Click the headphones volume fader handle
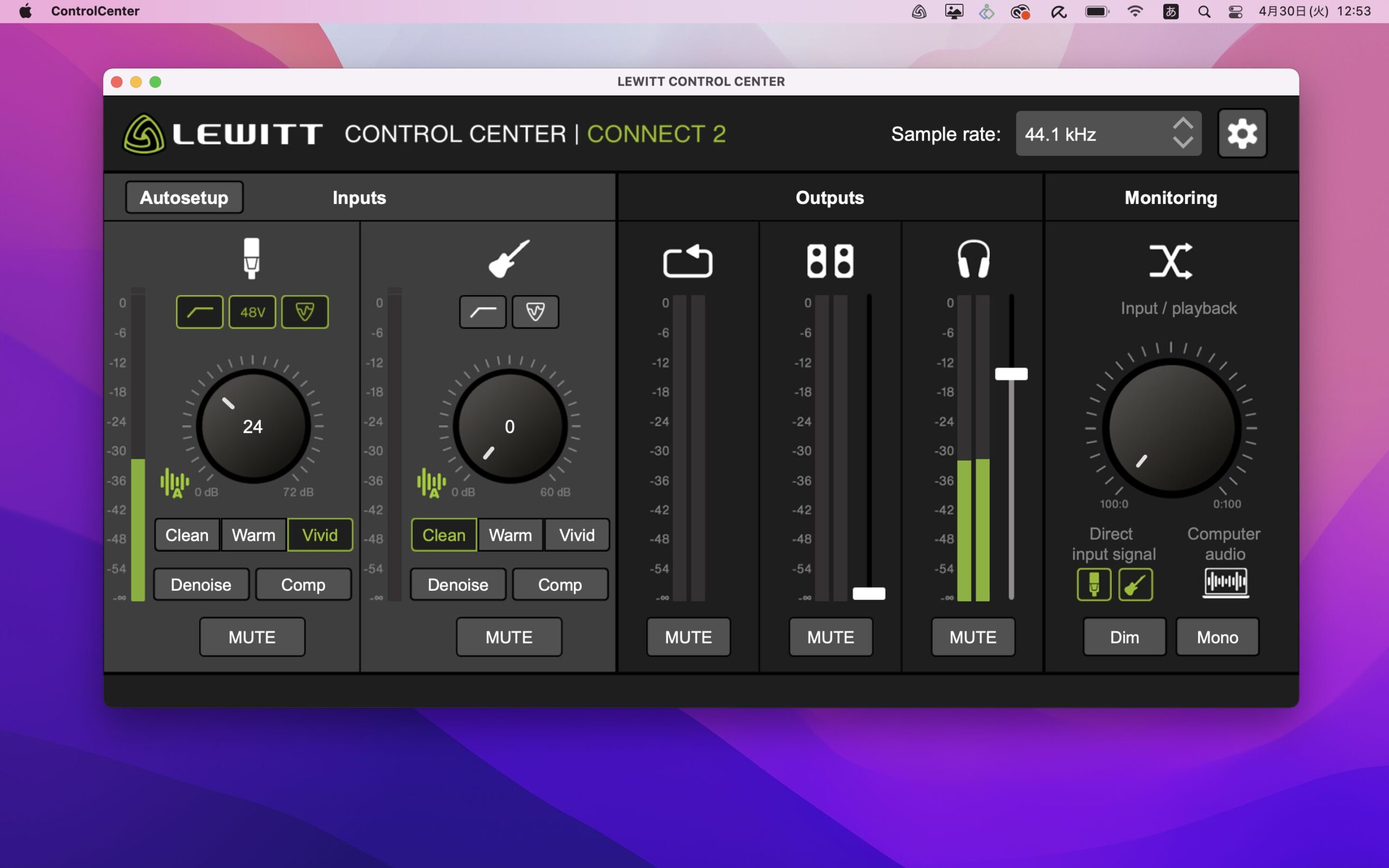Image resolution: width=1389 pixels, height=868 pixels. [1011, 374]
